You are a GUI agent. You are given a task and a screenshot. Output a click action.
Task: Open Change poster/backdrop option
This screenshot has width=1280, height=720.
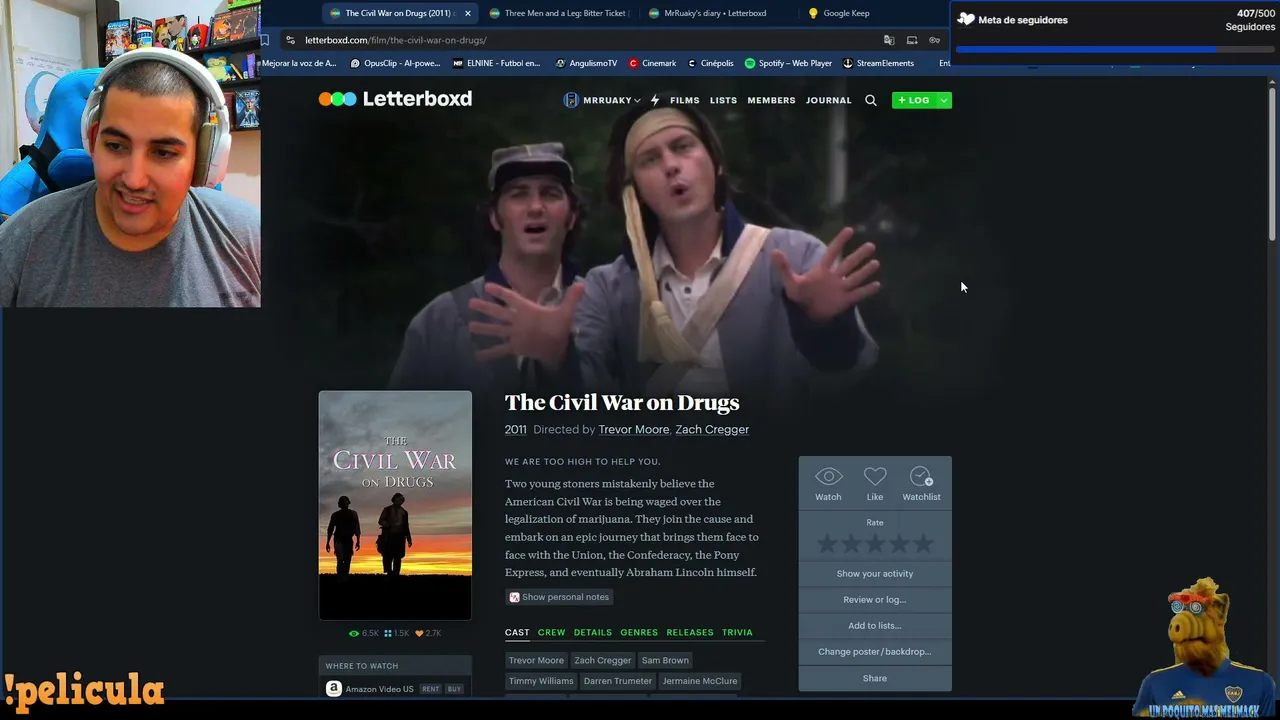click(875, 652)
